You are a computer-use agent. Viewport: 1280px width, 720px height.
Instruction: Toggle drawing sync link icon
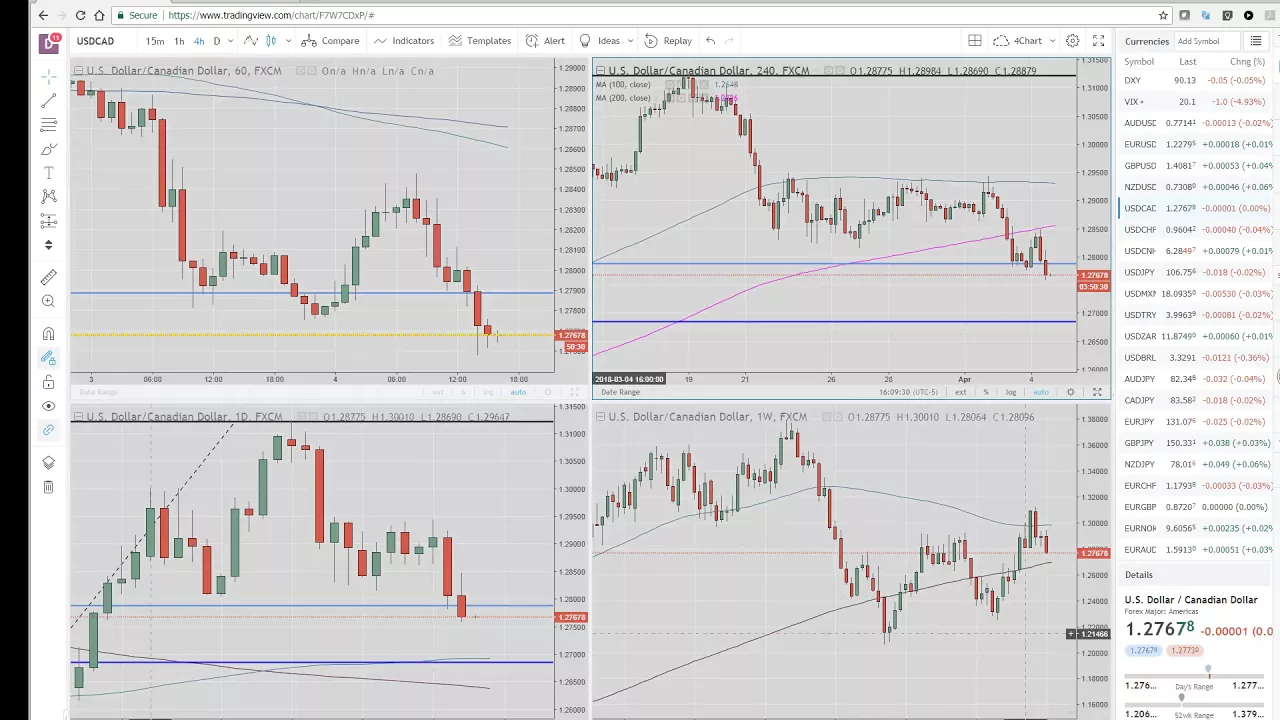click(48, 430)
